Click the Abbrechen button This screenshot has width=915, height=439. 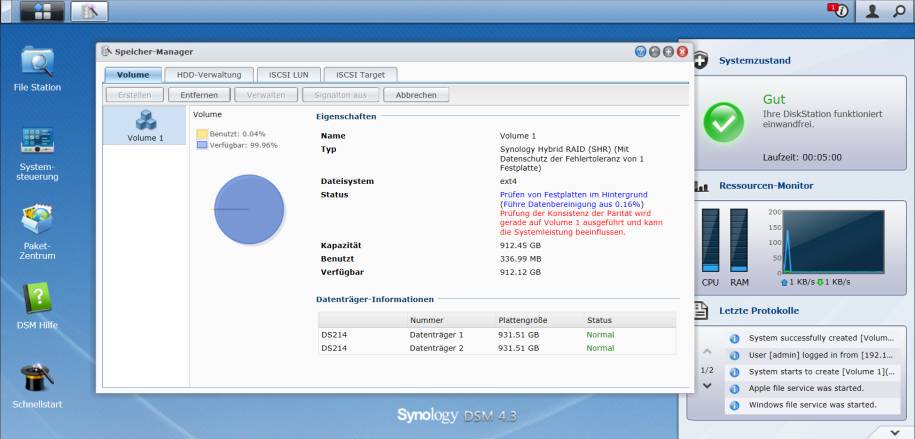(x=416, y=95)
